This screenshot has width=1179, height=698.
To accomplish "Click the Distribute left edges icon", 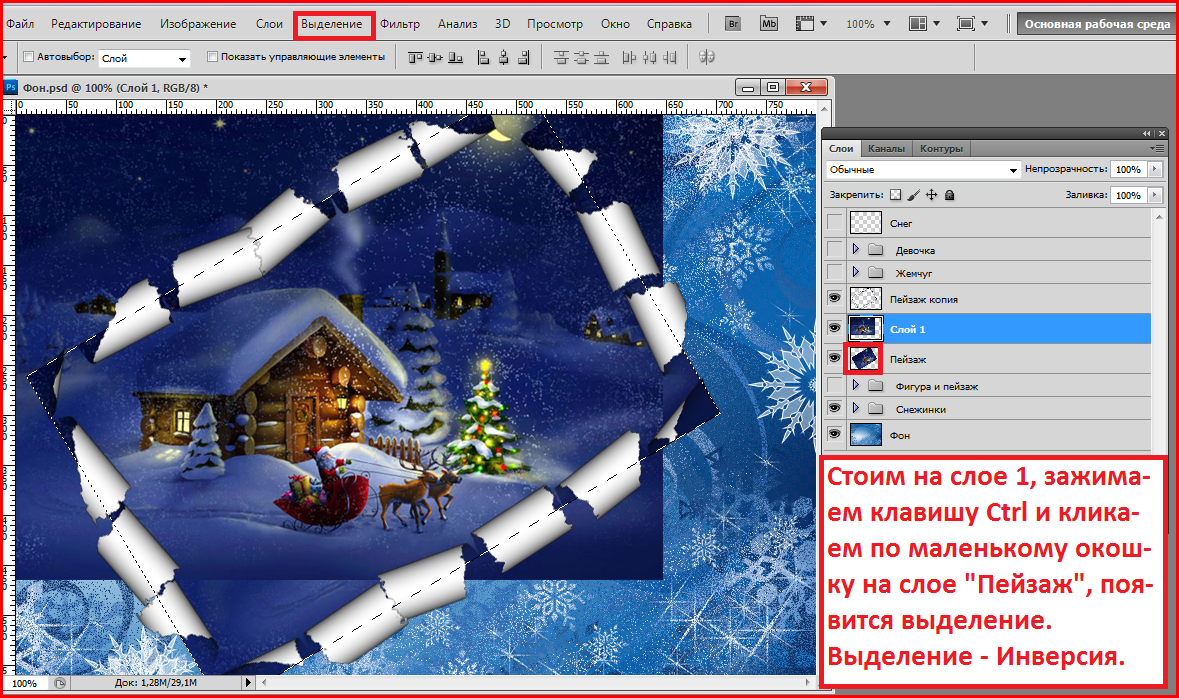I will [x=629, y=57].
